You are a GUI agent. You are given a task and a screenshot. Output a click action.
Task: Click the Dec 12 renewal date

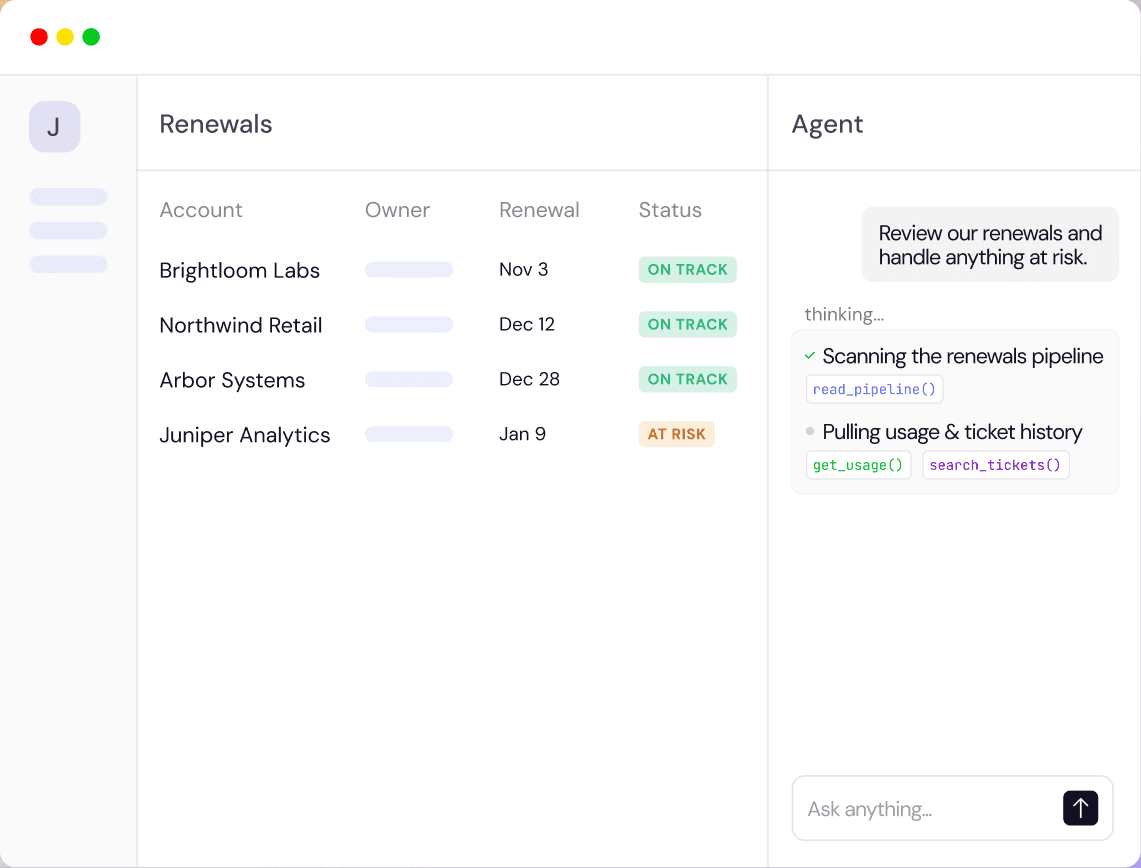(x=527, y=324)
